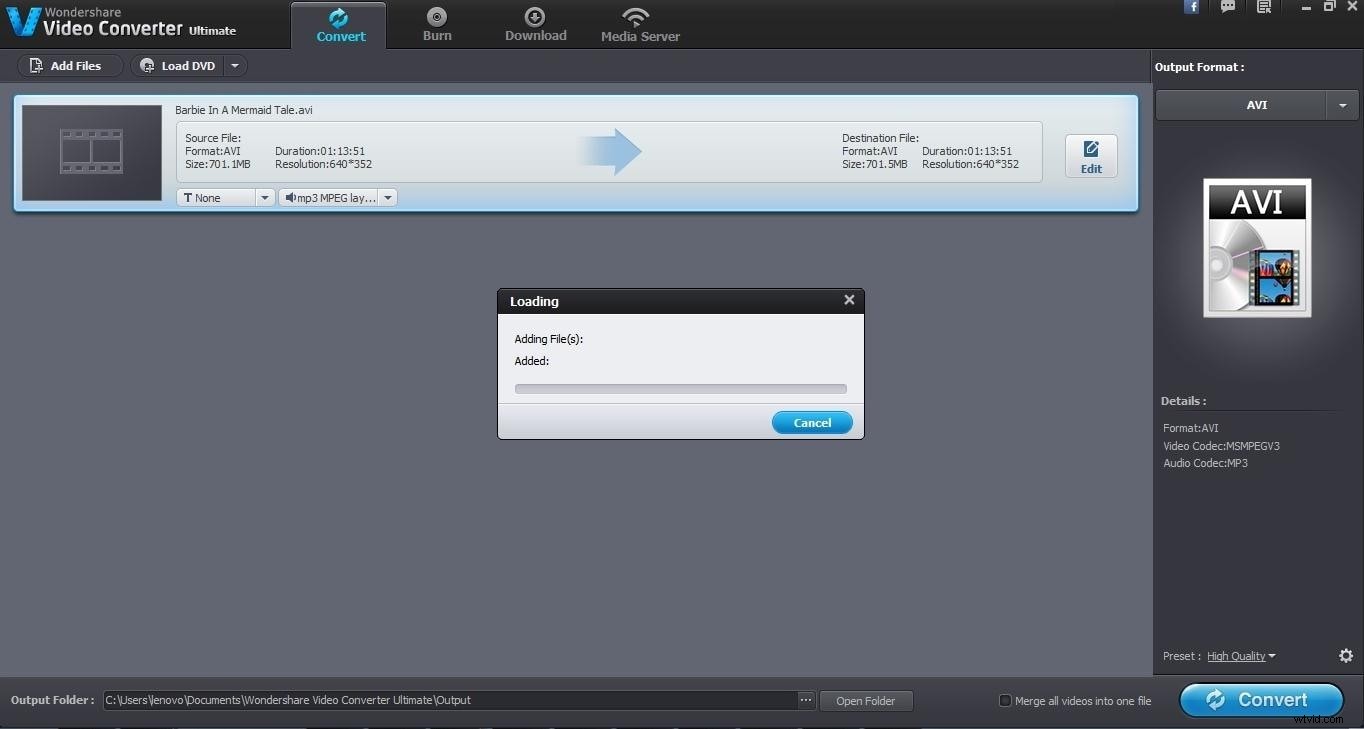Screen dimensions: 1364x729
Task: Expand the mp3 MPEG audio track dropdown
Action: tap(387, 197)
